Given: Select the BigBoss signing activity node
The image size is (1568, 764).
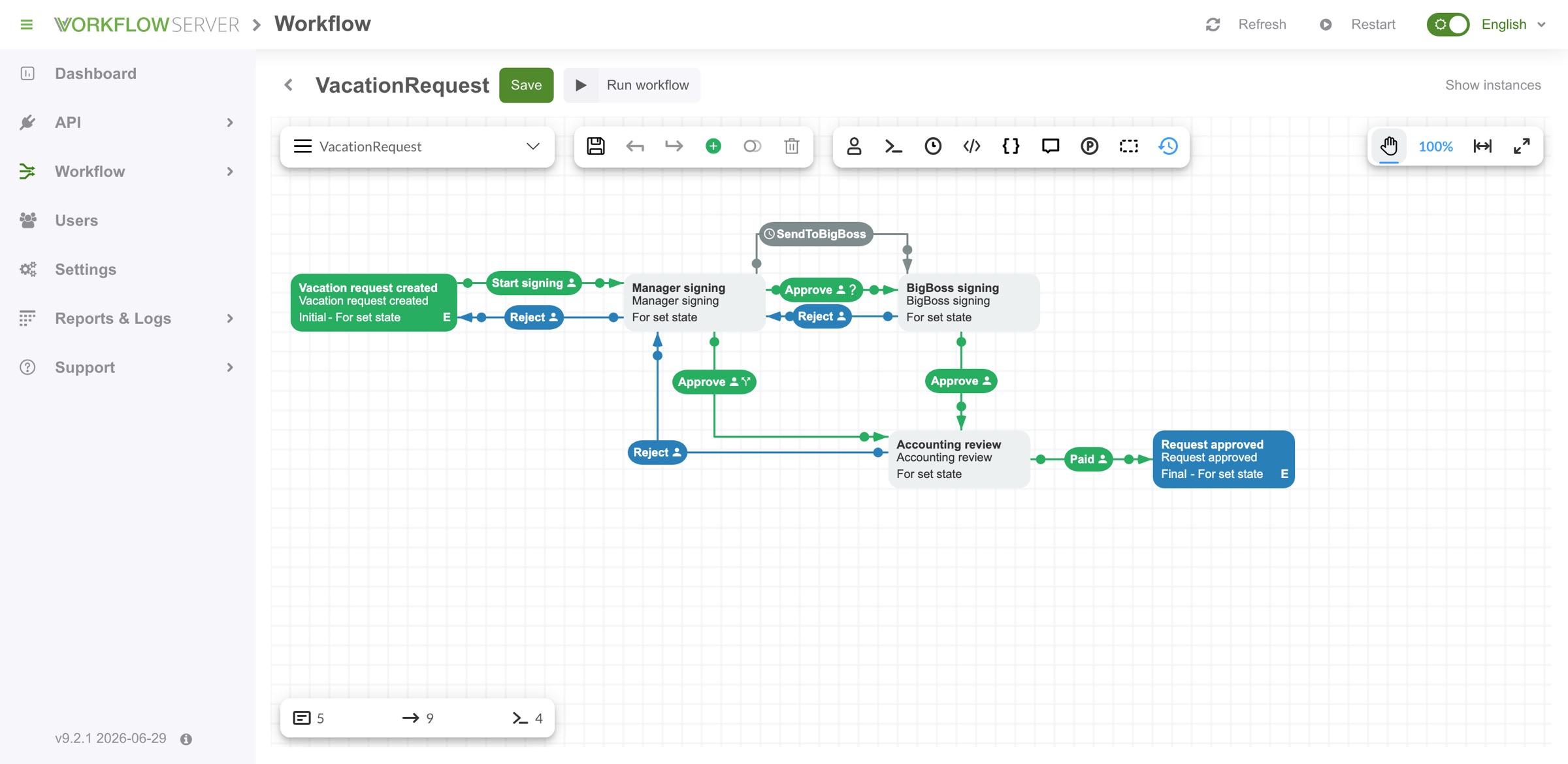Looking at the screenshot, I should pyautogui.click(x=969, y=302).
